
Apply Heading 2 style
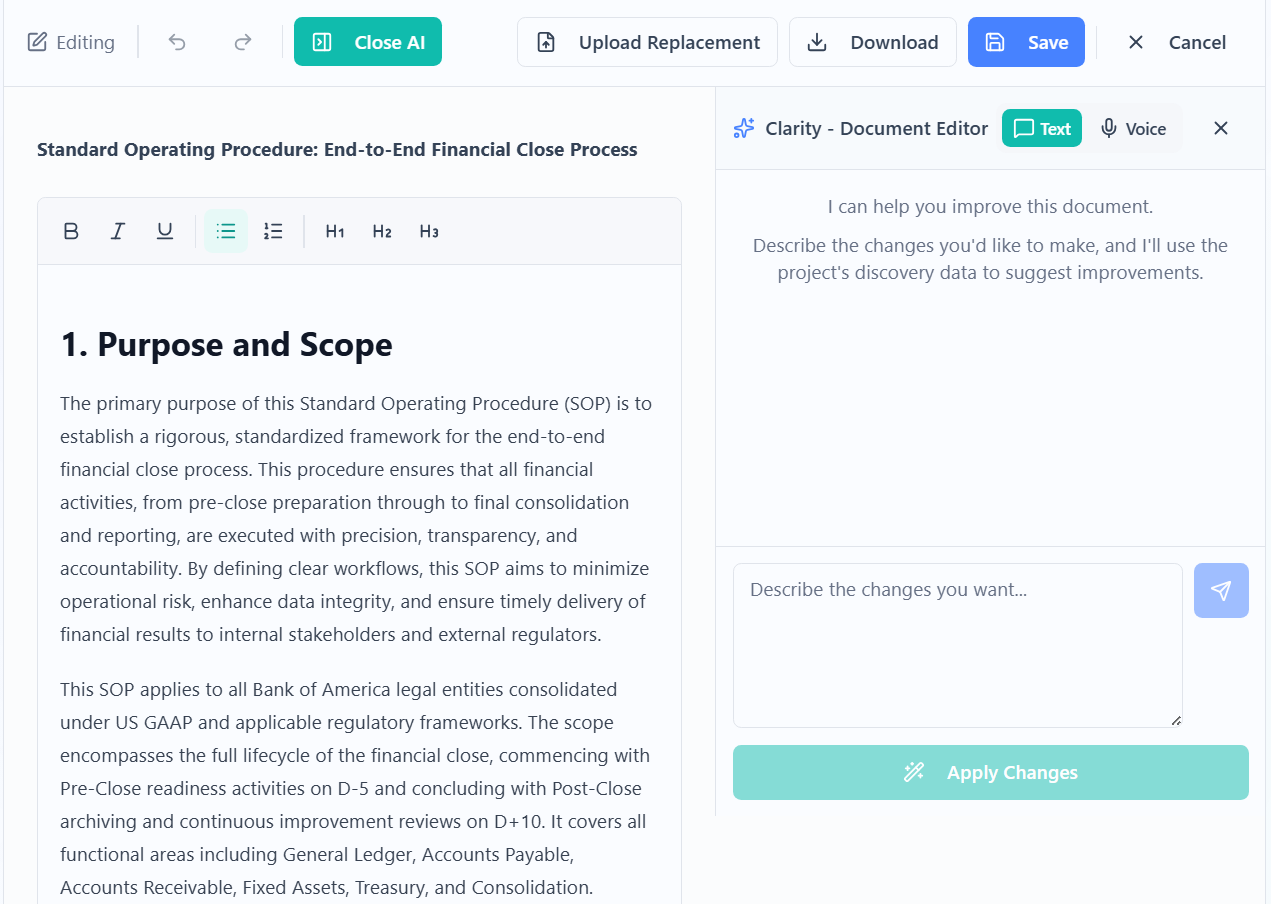[381, 231]
